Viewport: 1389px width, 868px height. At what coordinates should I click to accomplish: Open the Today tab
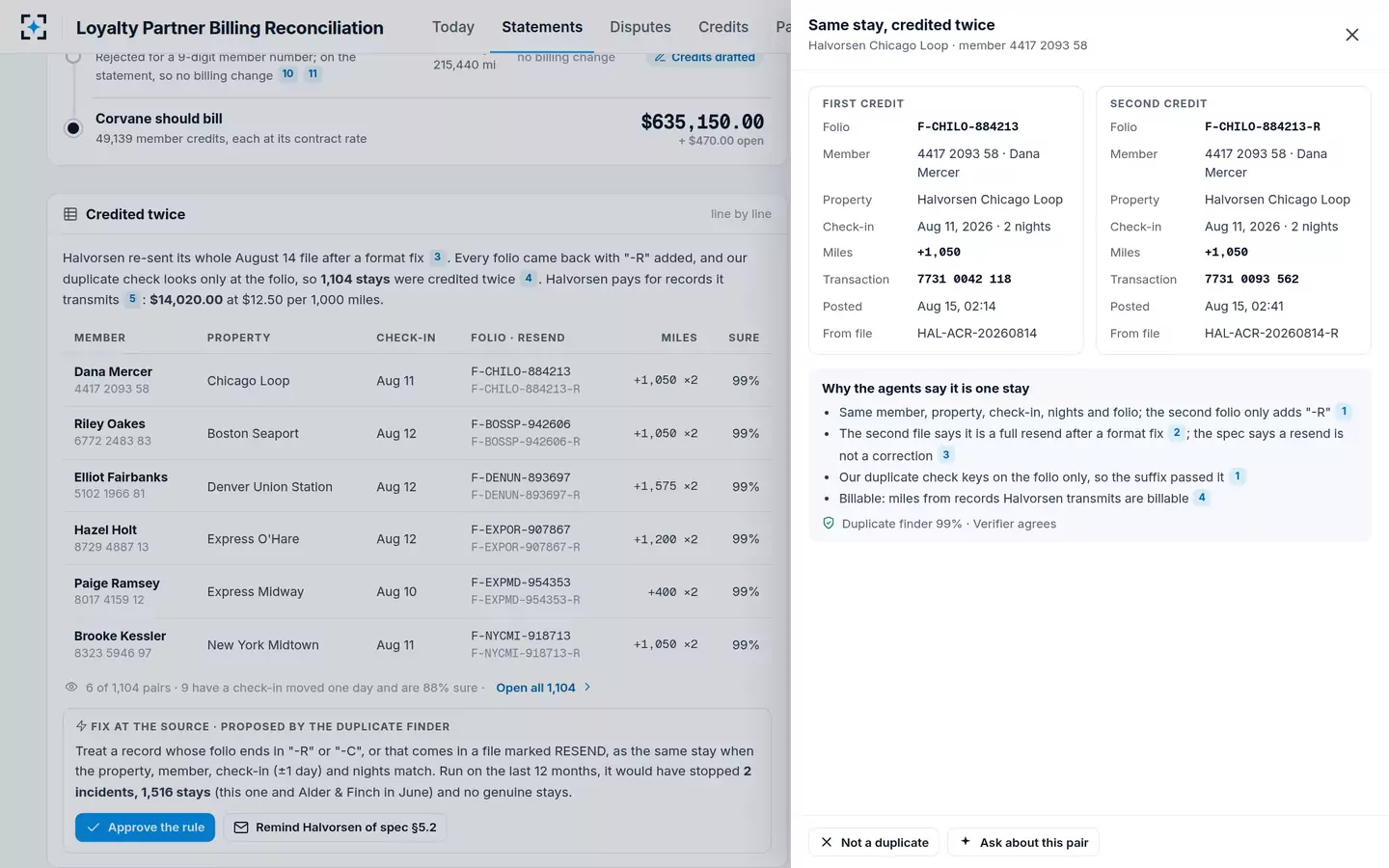coord(453,27)
